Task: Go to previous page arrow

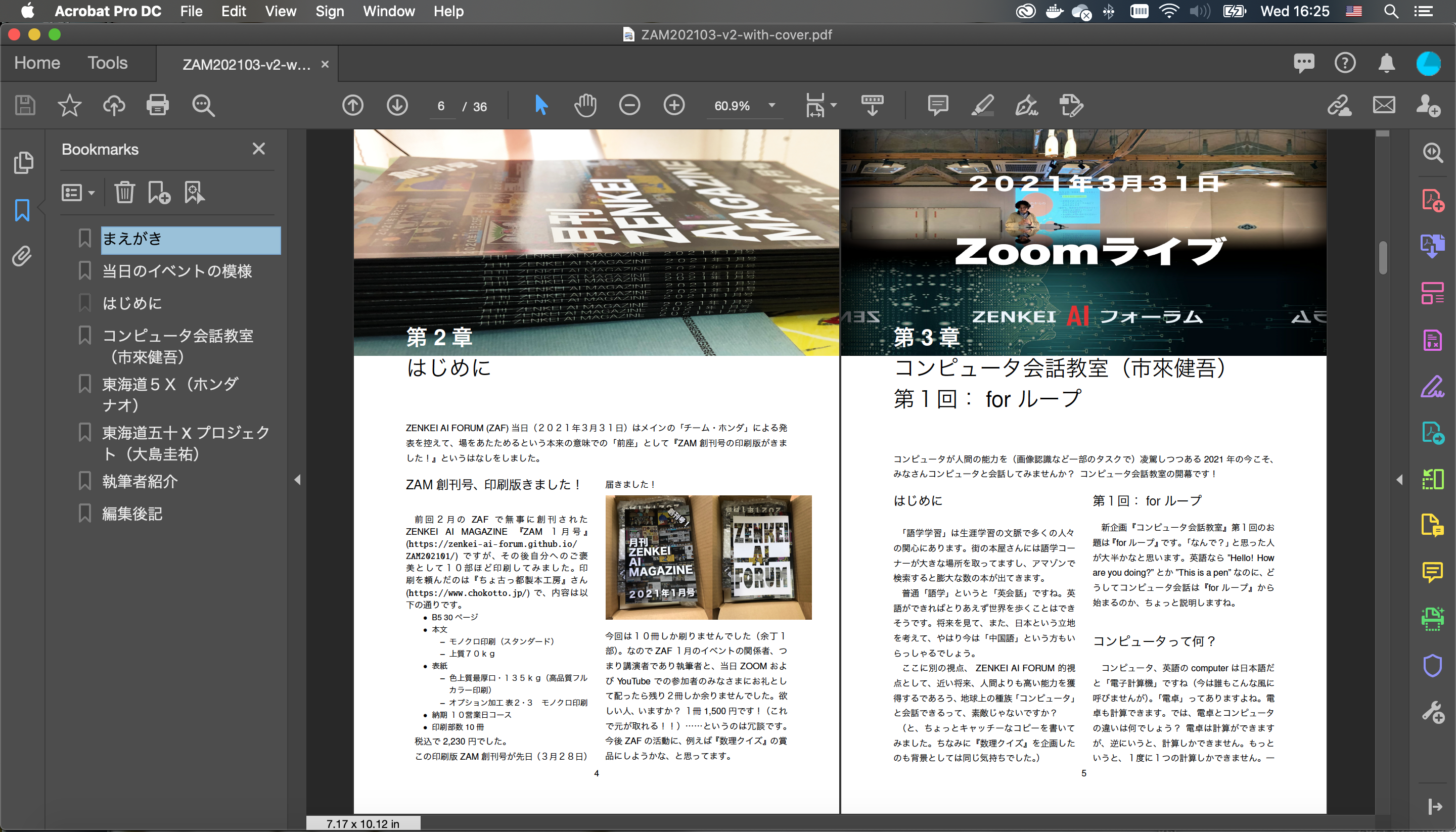Action: [352, 106]
